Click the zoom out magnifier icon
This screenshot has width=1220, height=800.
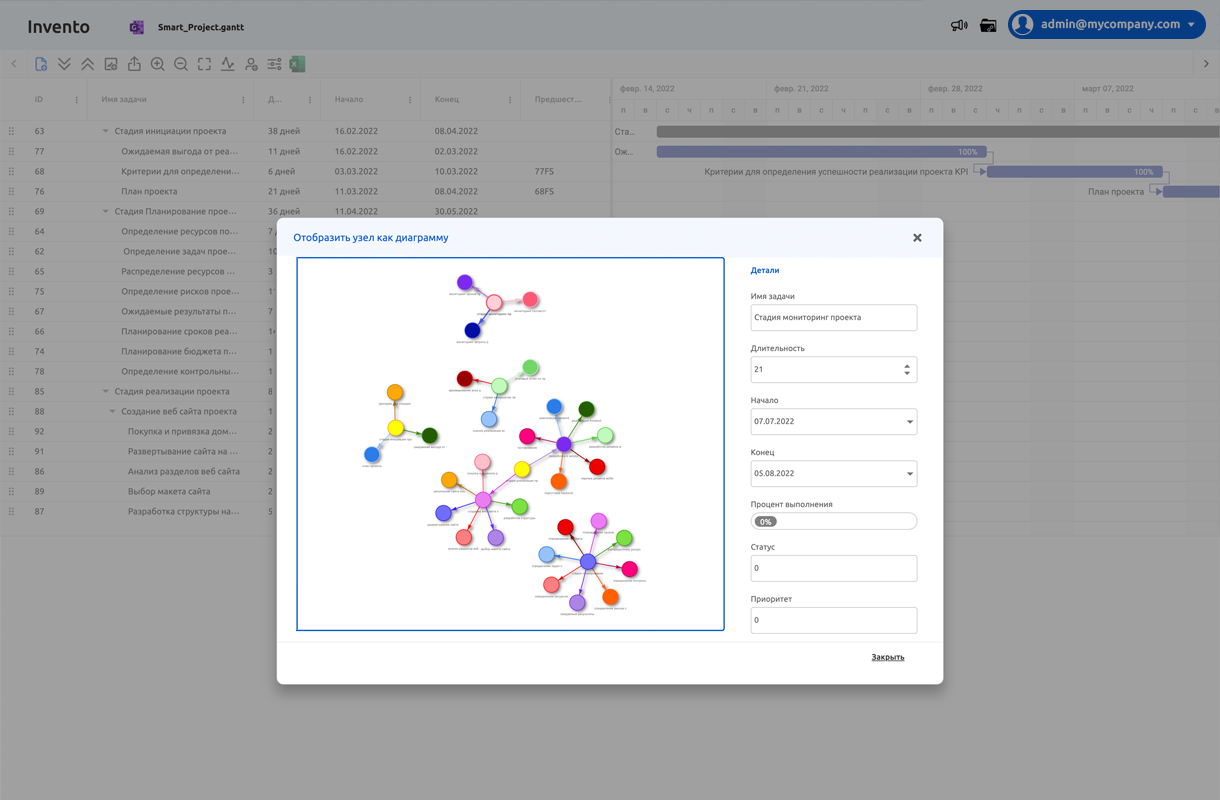coord(181,64)
